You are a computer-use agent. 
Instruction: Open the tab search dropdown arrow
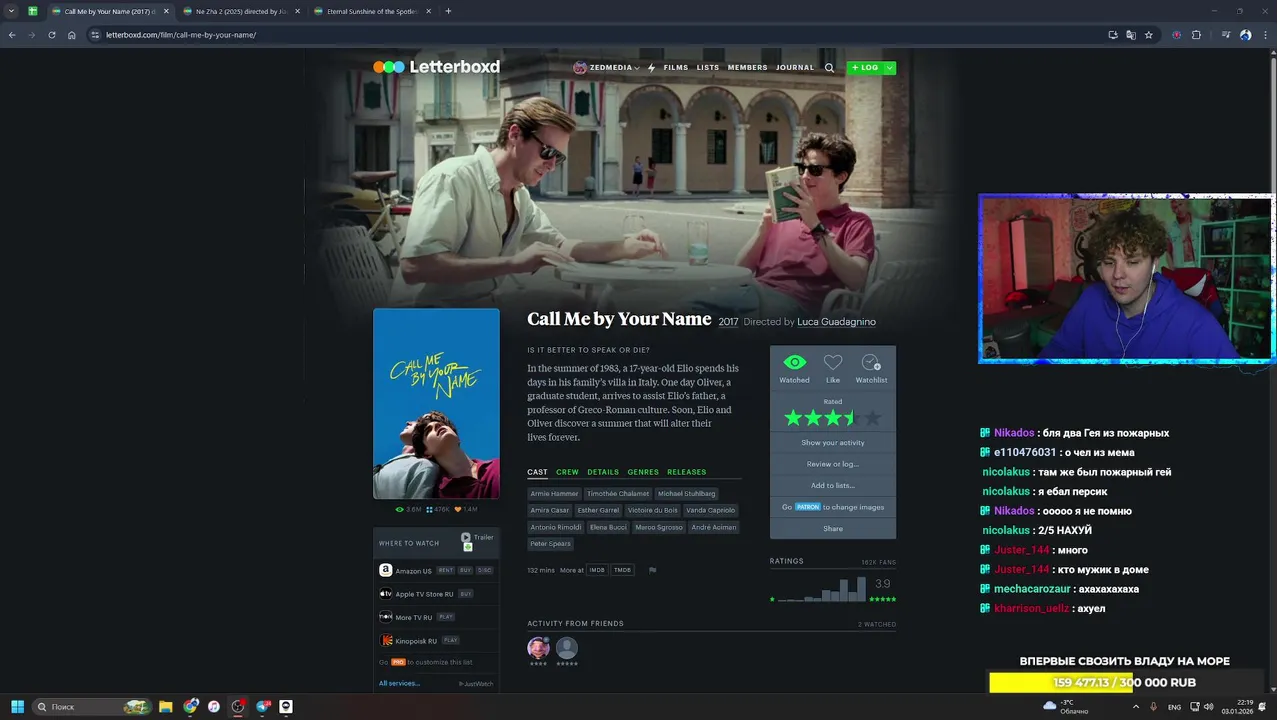11,11
